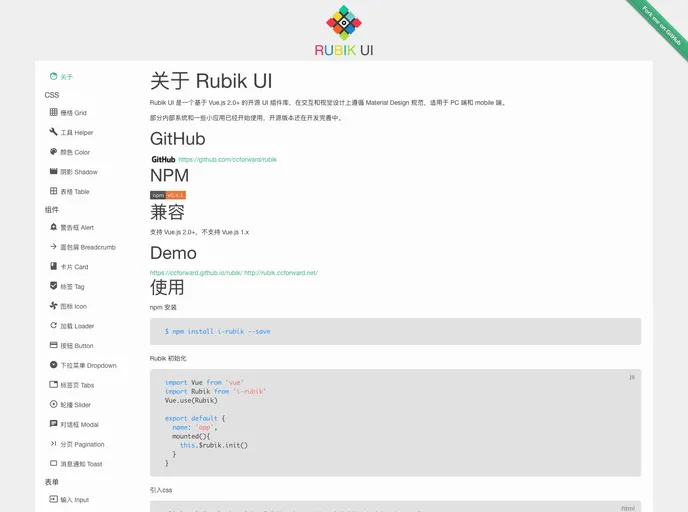This screenshot has height=512, width=688.
Task: Open the 图标 Icon page
Action: (x=74, y=307)
